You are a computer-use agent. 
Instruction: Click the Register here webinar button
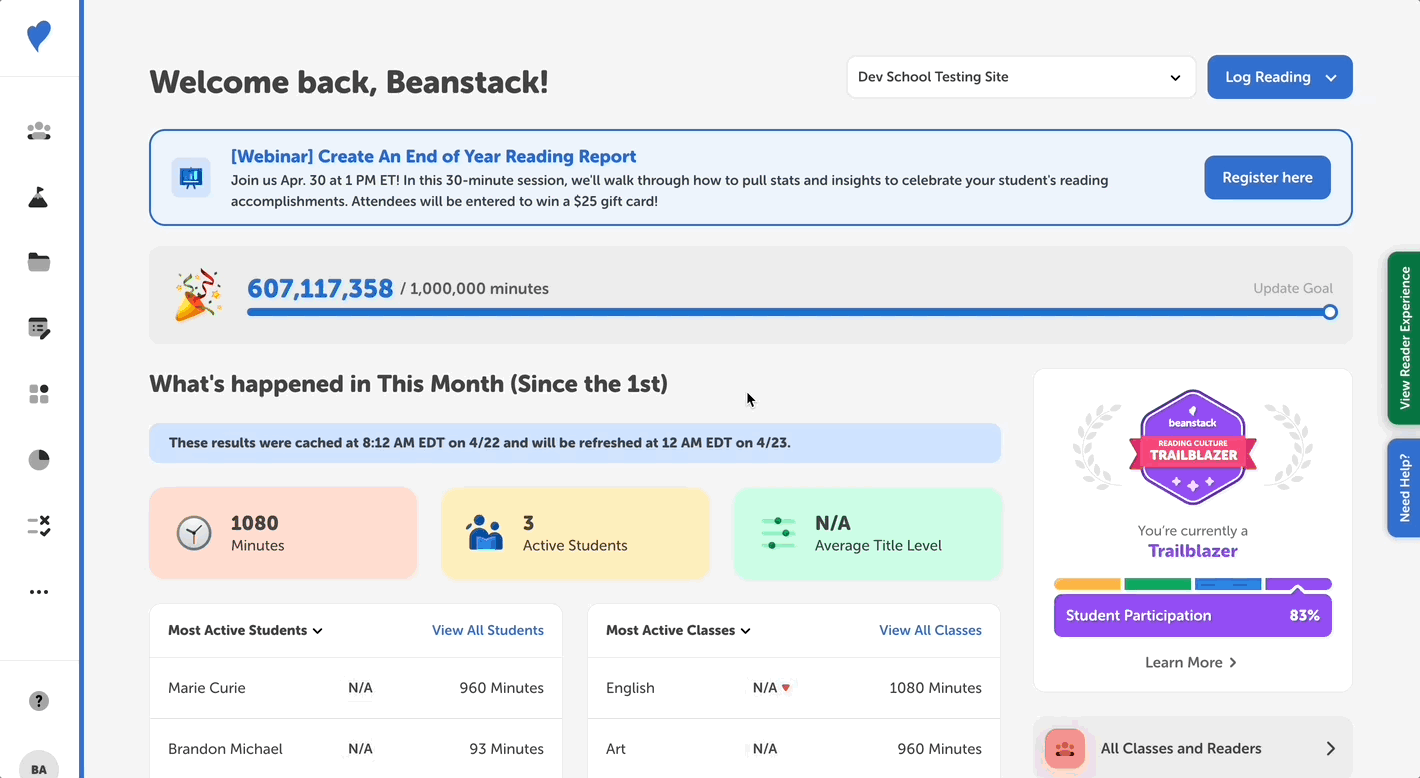click(1267, 177)
